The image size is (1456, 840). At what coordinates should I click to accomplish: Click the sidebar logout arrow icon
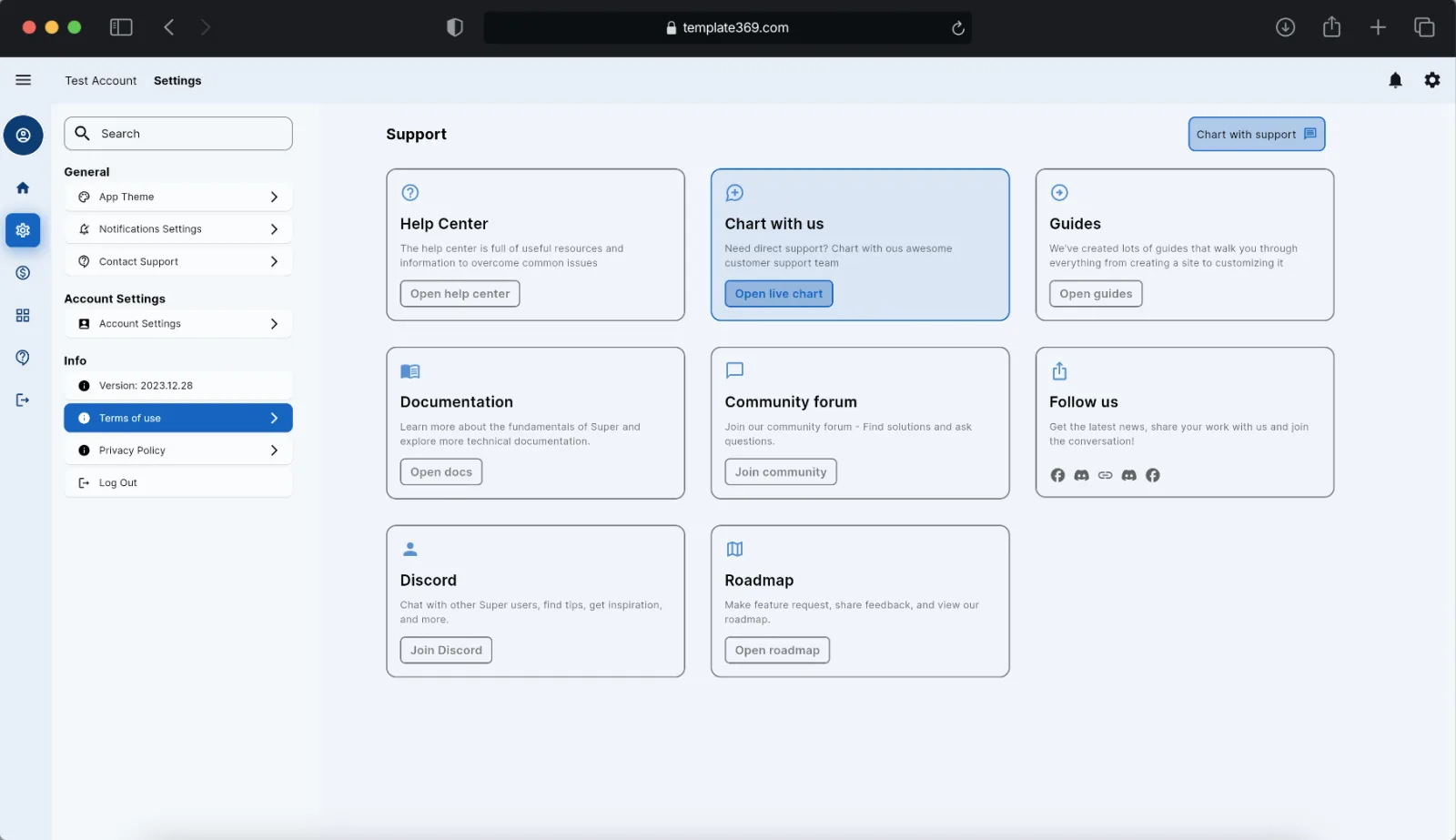[23, 400]
